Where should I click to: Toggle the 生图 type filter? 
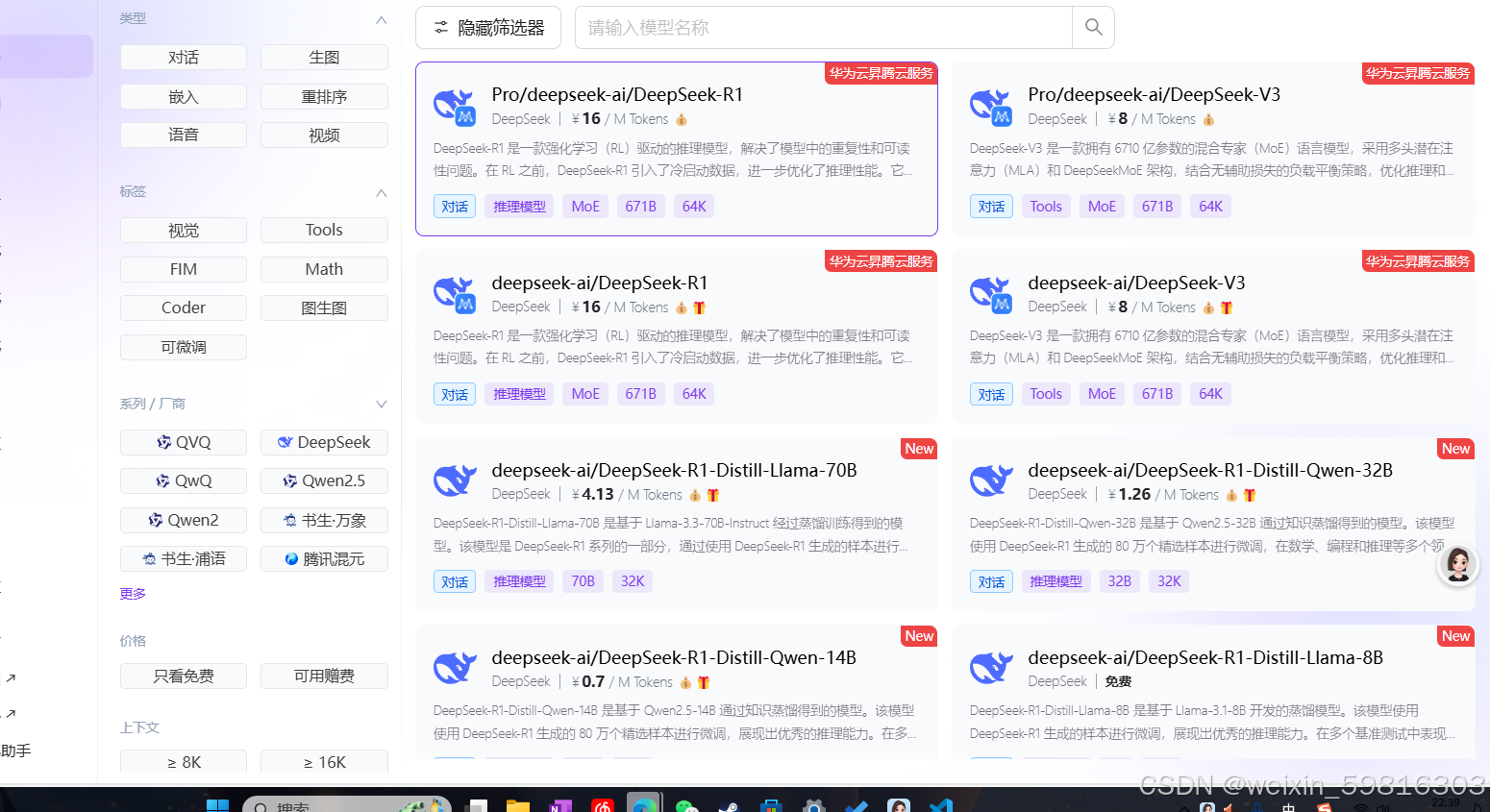[324, 58]
